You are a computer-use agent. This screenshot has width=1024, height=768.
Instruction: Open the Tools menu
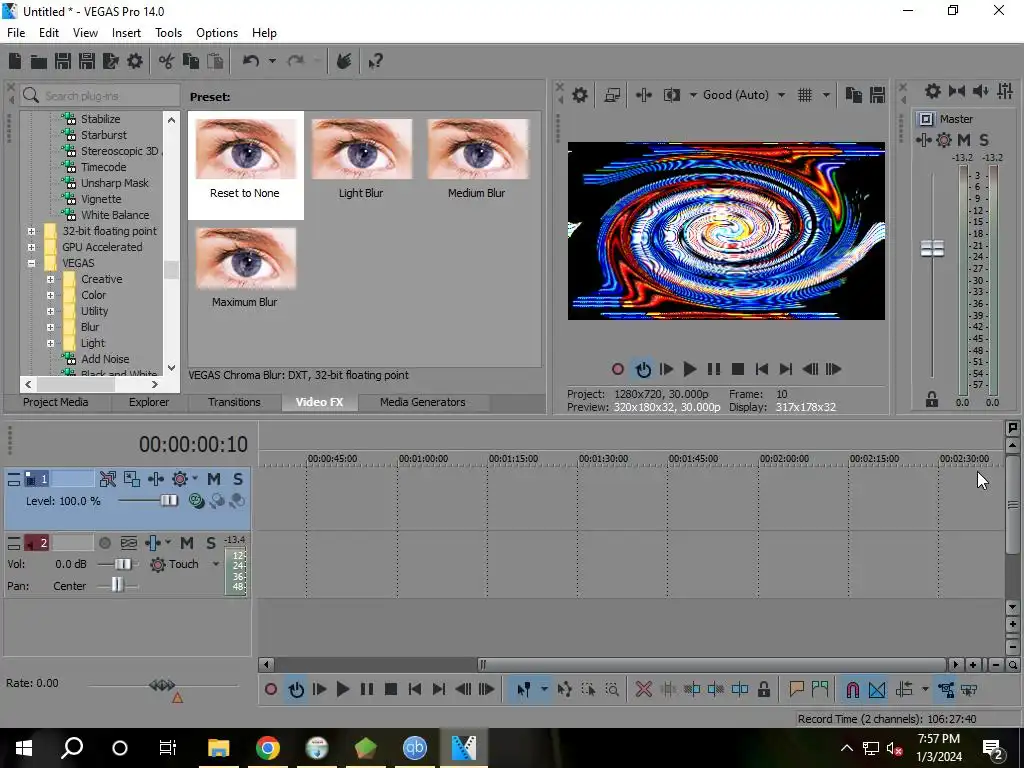tap(168, 33)
